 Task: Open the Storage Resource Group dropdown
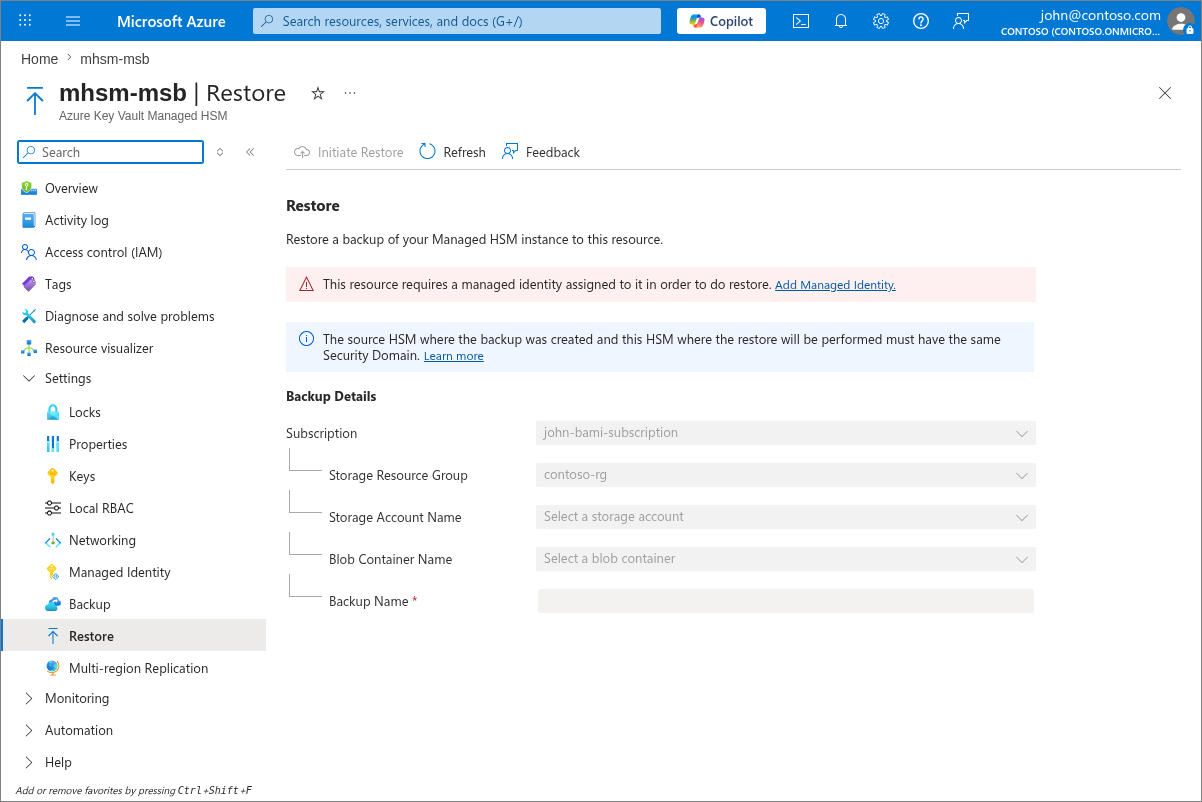coord(785,475)
